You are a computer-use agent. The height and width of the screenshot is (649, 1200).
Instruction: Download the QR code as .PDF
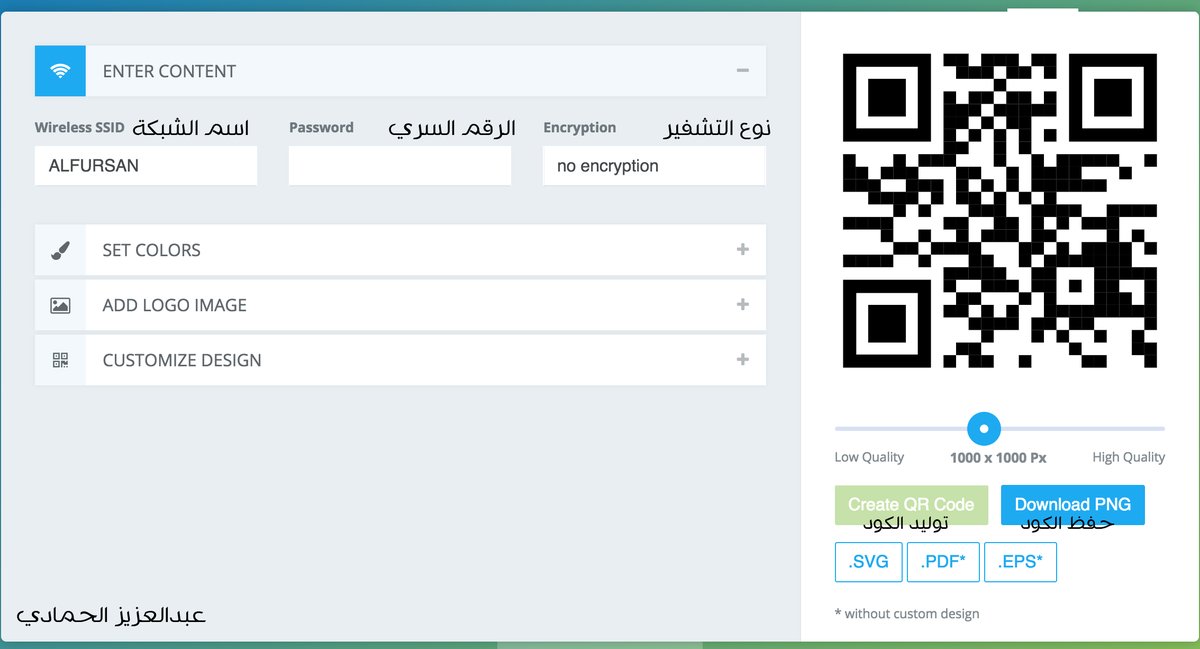(942, 562)
